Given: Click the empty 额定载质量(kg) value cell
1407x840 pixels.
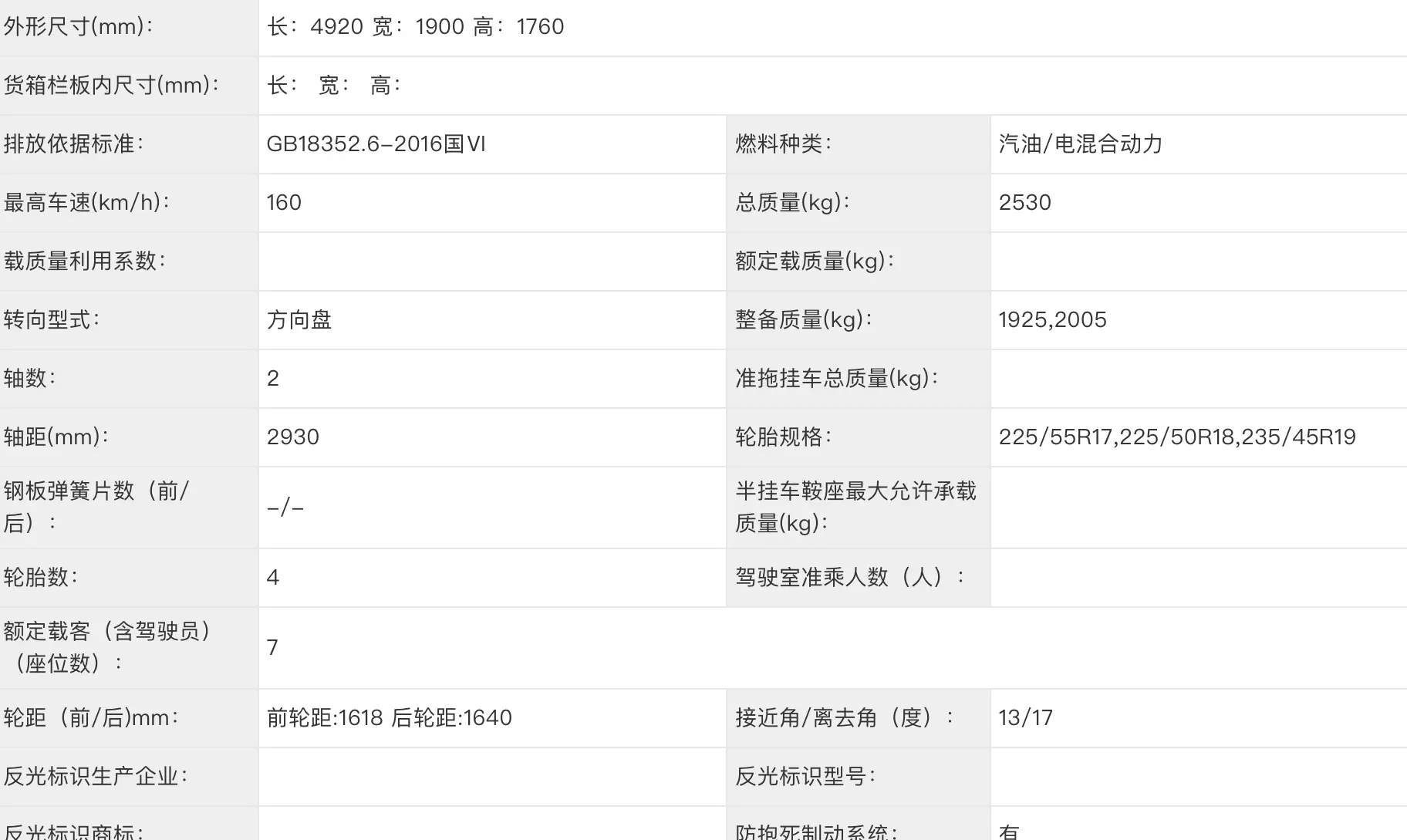Looking at the screenshot, I should [1199, 261].
